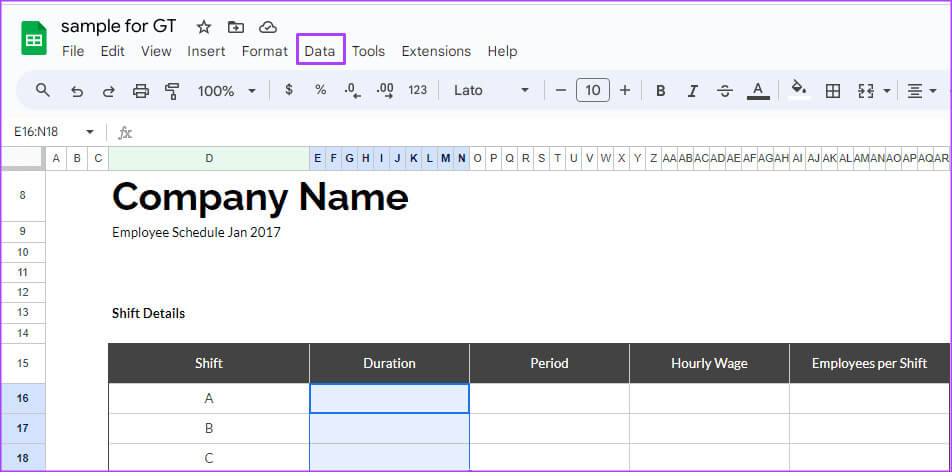Open the Edit menu
Screen dimensions: 952x472
(112, 51)
